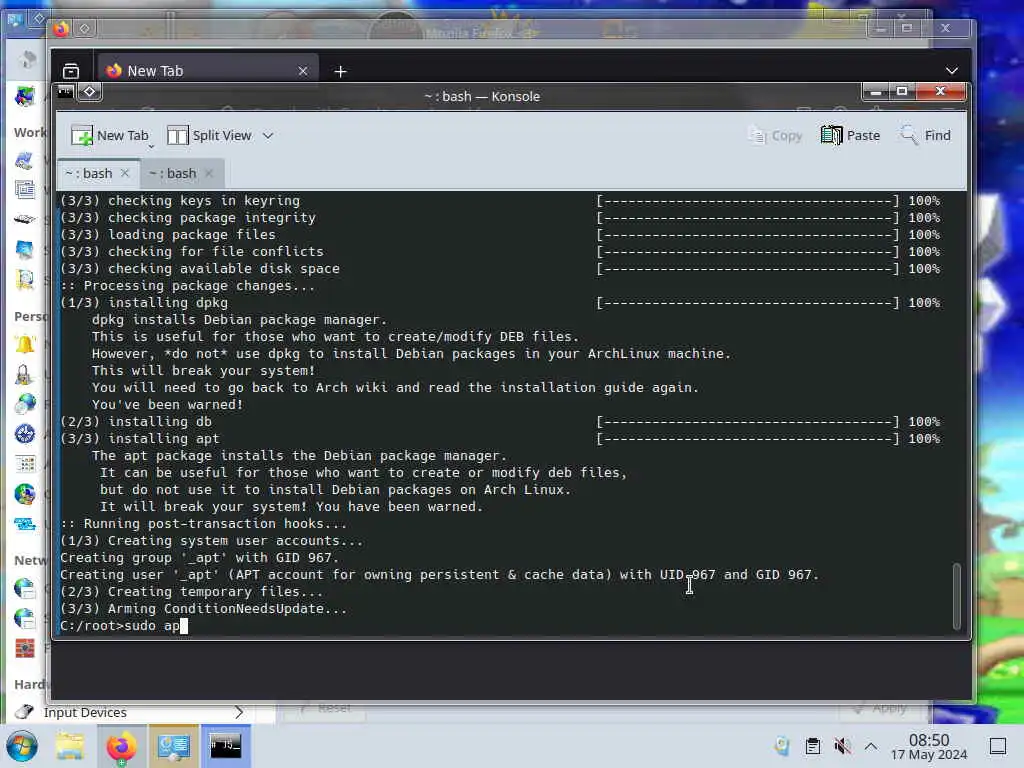
Task: Close the second '~ : bash' tab
Action: pos(209,173)
